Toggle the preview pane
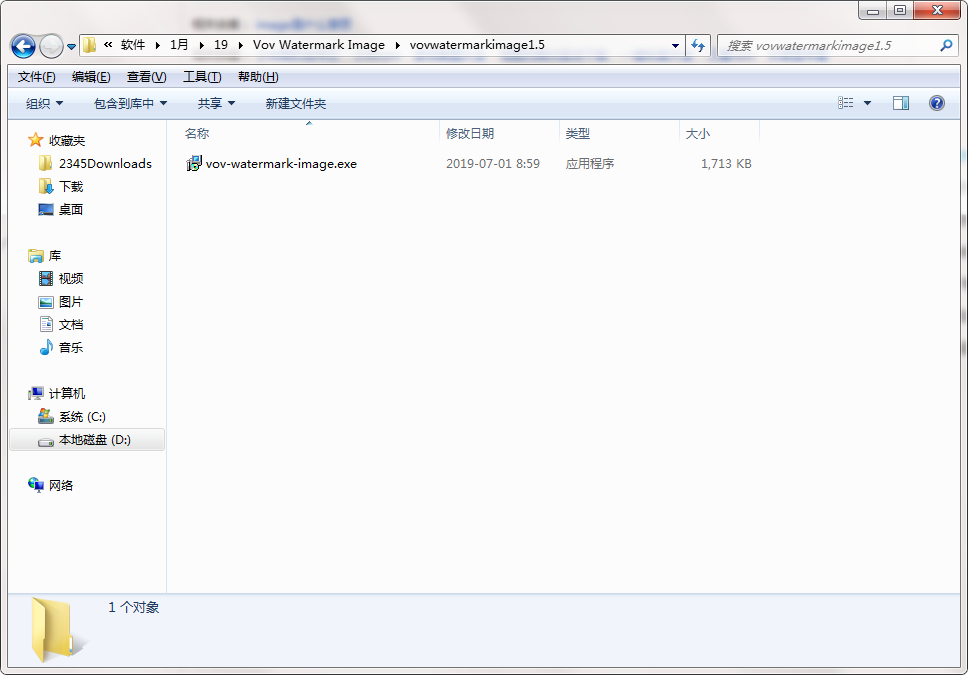The image size is (968, 675). [x=901, y=103]
